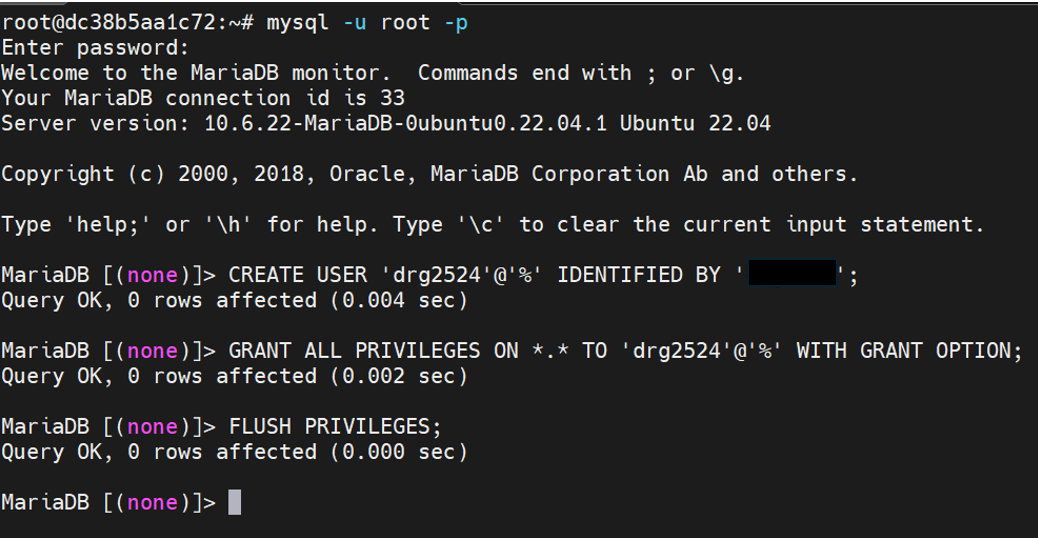
Task: Click the last empty 'MariaDB [(none)]>' prompt
Action: click(x=109, y=503)
